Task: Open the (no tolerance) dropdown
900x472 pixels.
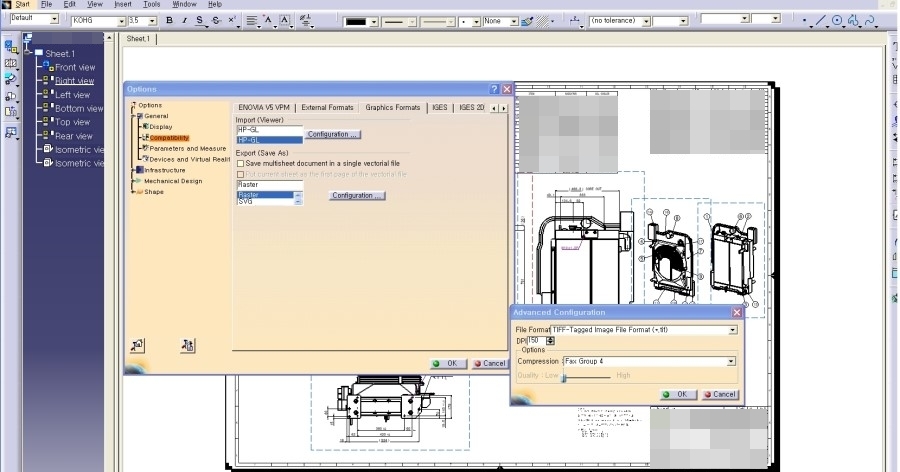Action: coord(646,21)
